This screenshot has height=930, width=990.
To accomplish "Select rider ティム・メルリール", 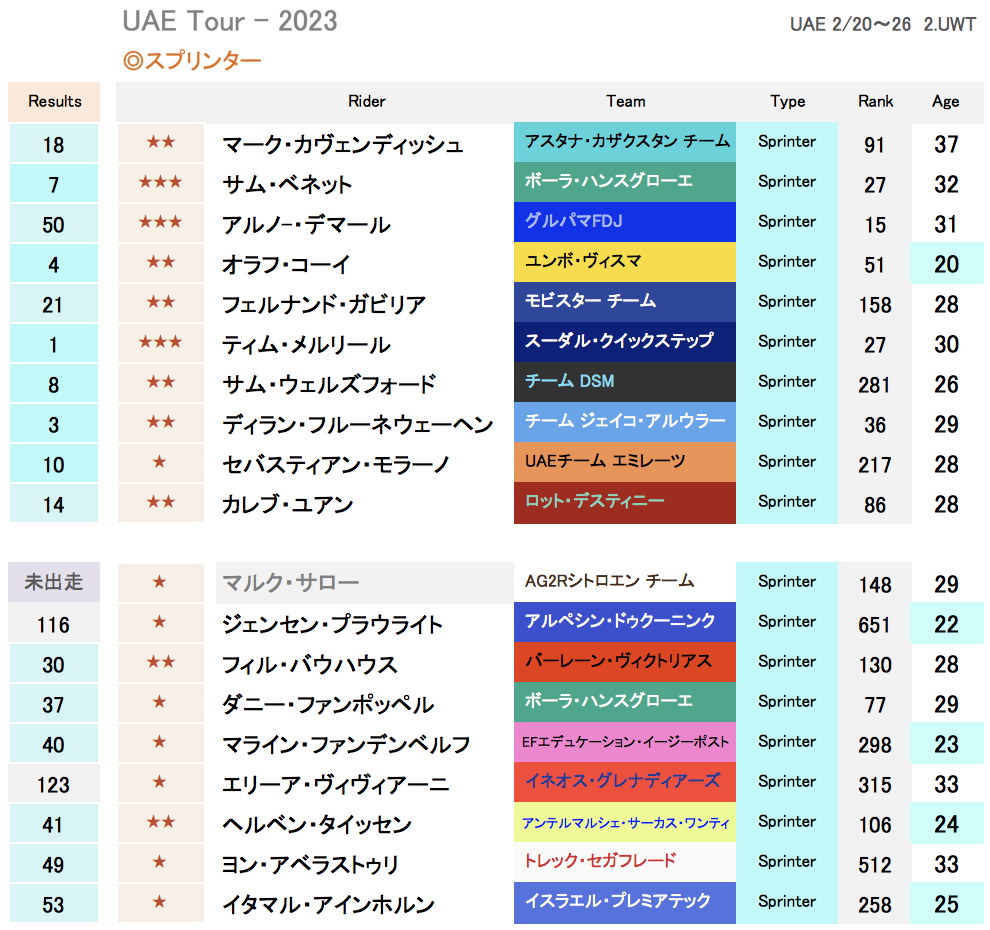I will click(306, 345).
